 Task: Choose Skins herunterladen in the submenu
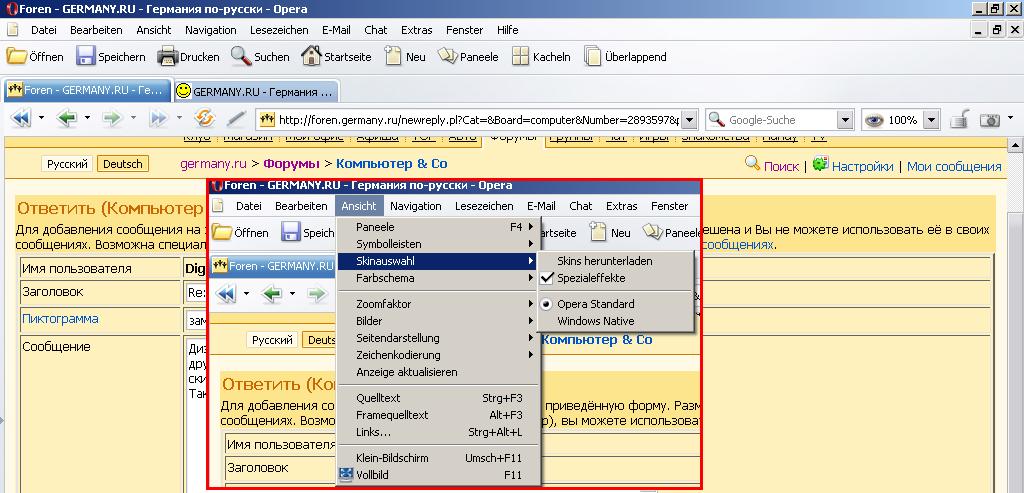(x=604, y=261)
